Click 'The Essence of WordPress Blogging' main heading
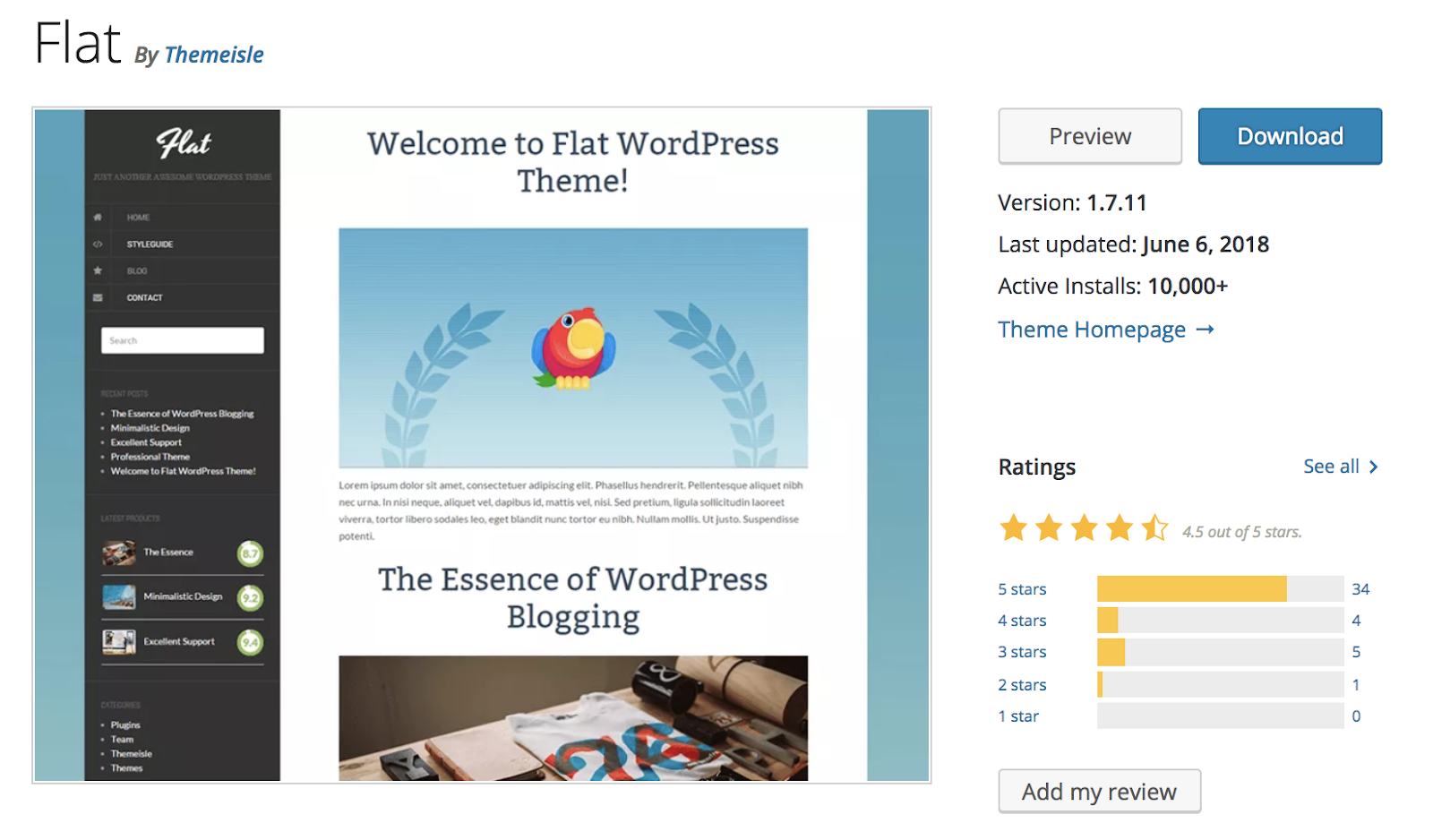This screenshot has width=1433, height=840. click(x=573, y=597)
